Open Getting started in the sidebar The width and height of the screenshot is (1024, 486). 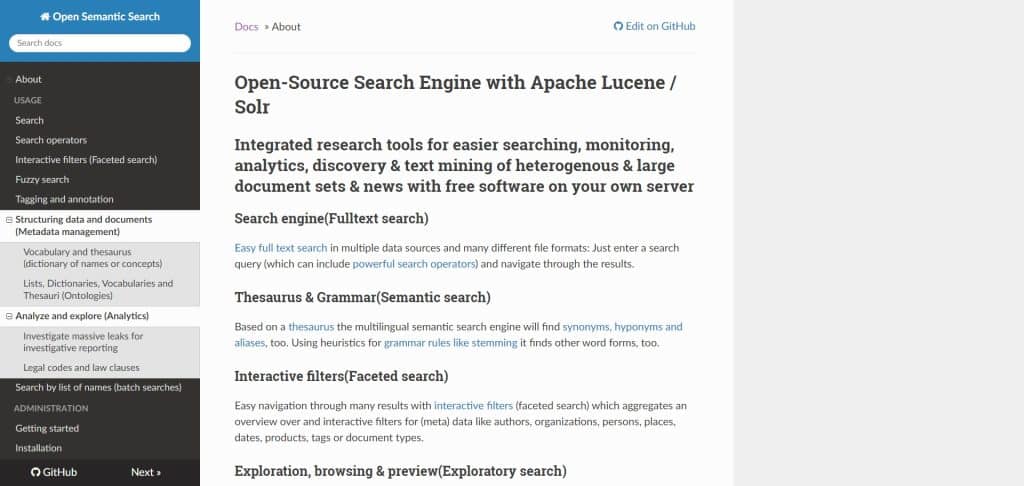[x=47, y=429]
